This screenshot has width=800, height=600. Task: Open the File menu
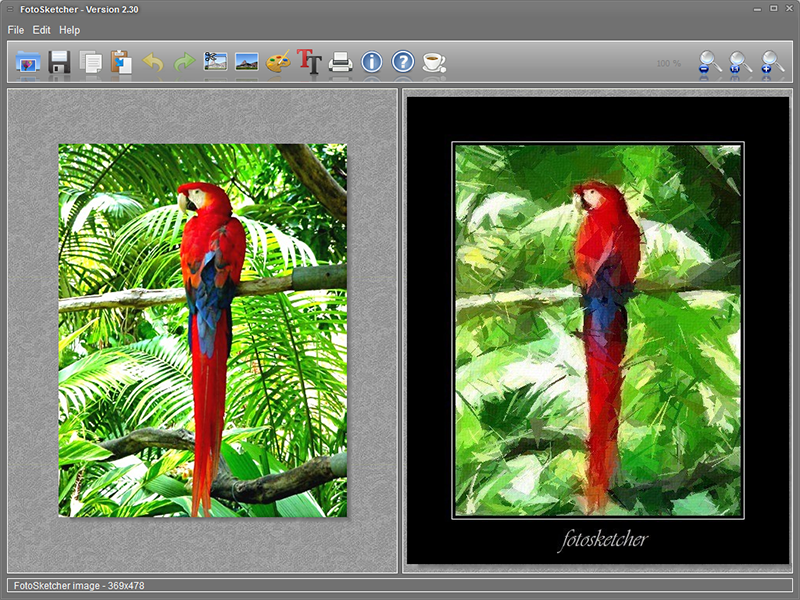point(14,30)
